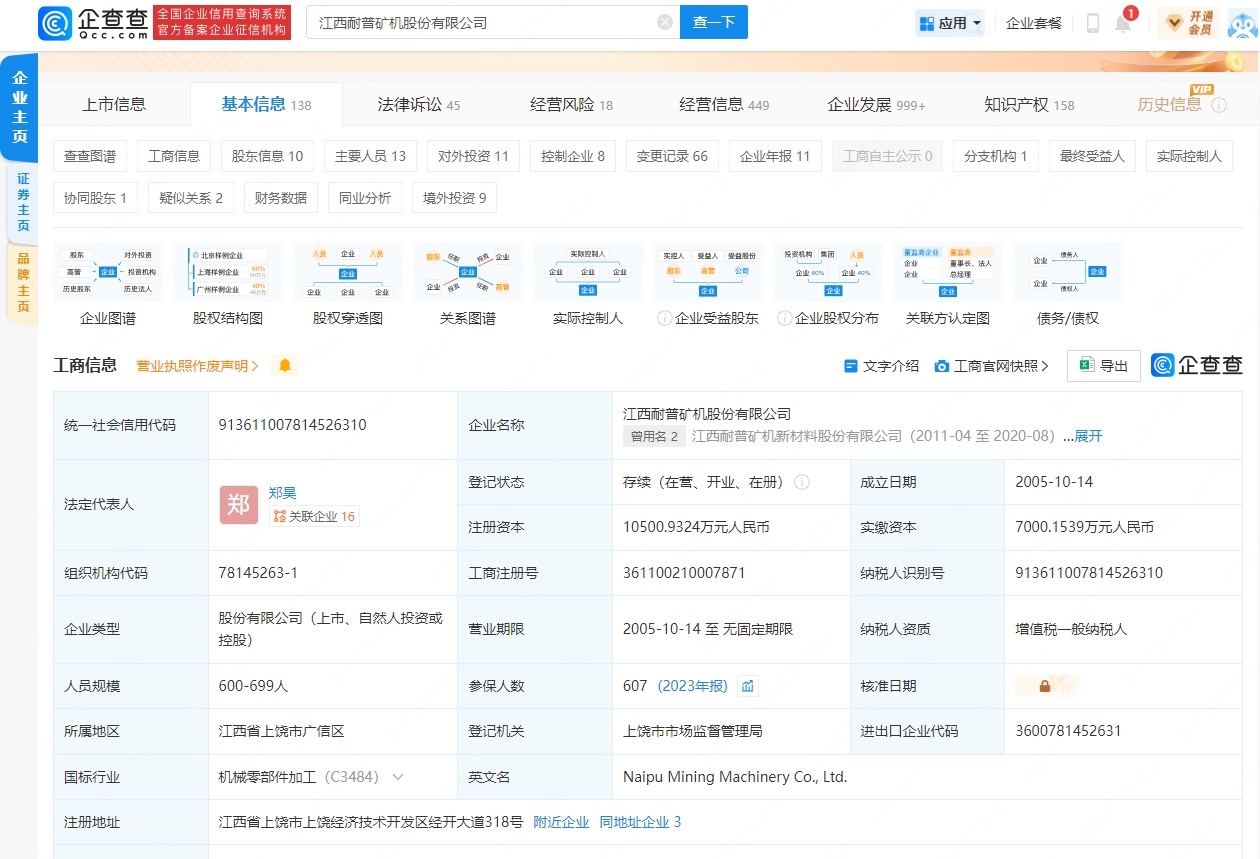The width and height of the screenshot is (1260, 859).
Task: Click the info icon before 企业股权分布
Action: coord(784,319)
